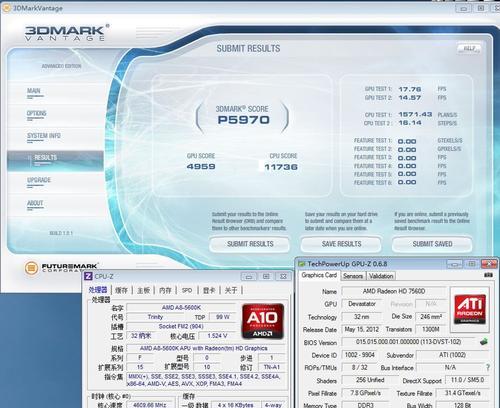The width and height of the screenshot is (500, 408).
Task: Click the Futuremark Corporation logo icon
Action: point(31,268)
